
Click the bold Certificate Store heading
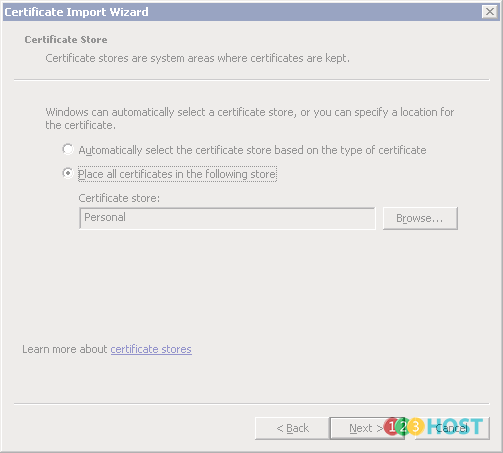click(x=66, y=40)
